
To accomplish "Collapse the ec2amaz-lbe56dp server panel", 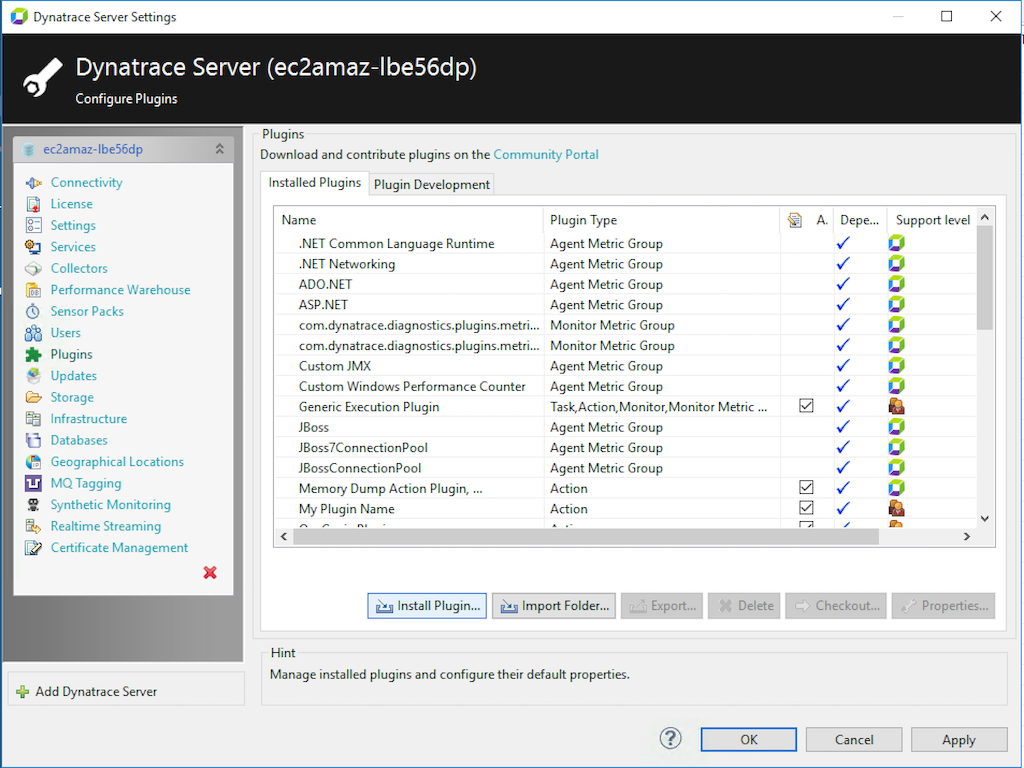I will pyautogui.click(x=219, y=149).
